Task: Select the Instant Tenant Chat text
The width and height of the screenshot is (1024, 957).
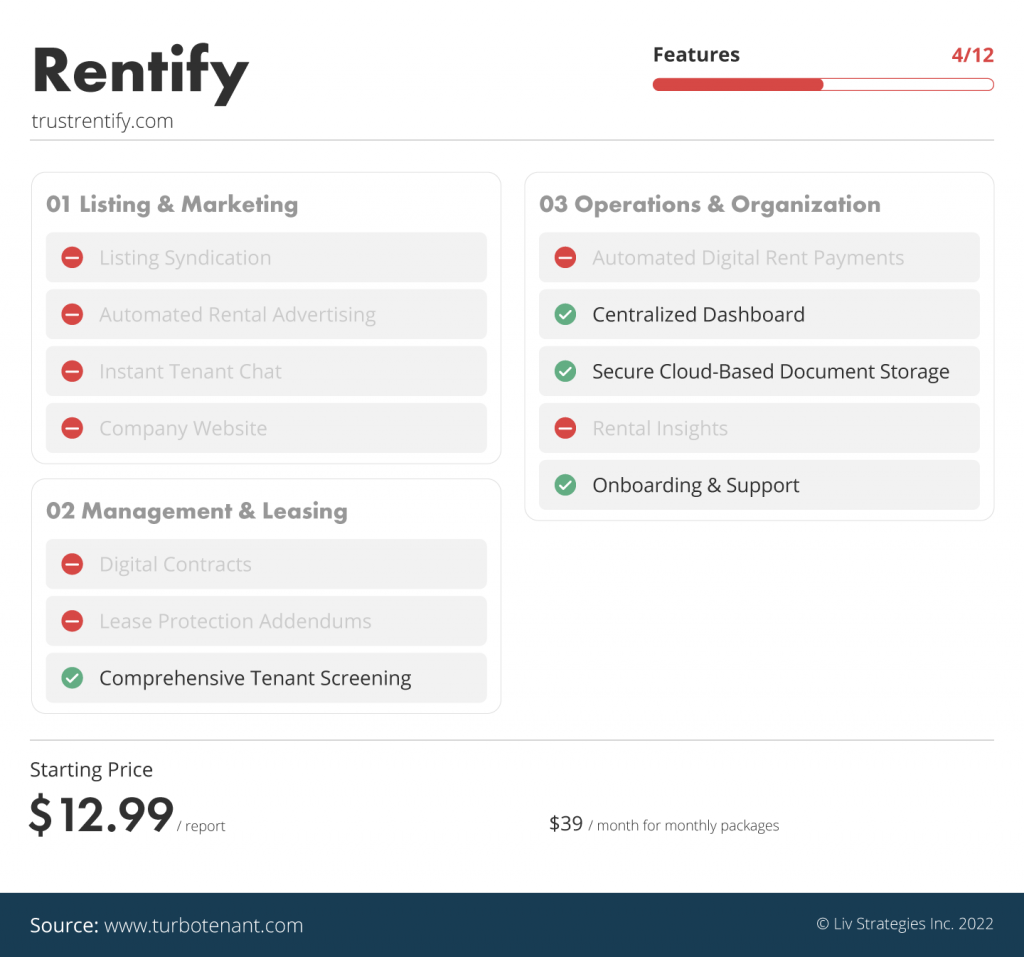Action: click(x=190, y=371)
